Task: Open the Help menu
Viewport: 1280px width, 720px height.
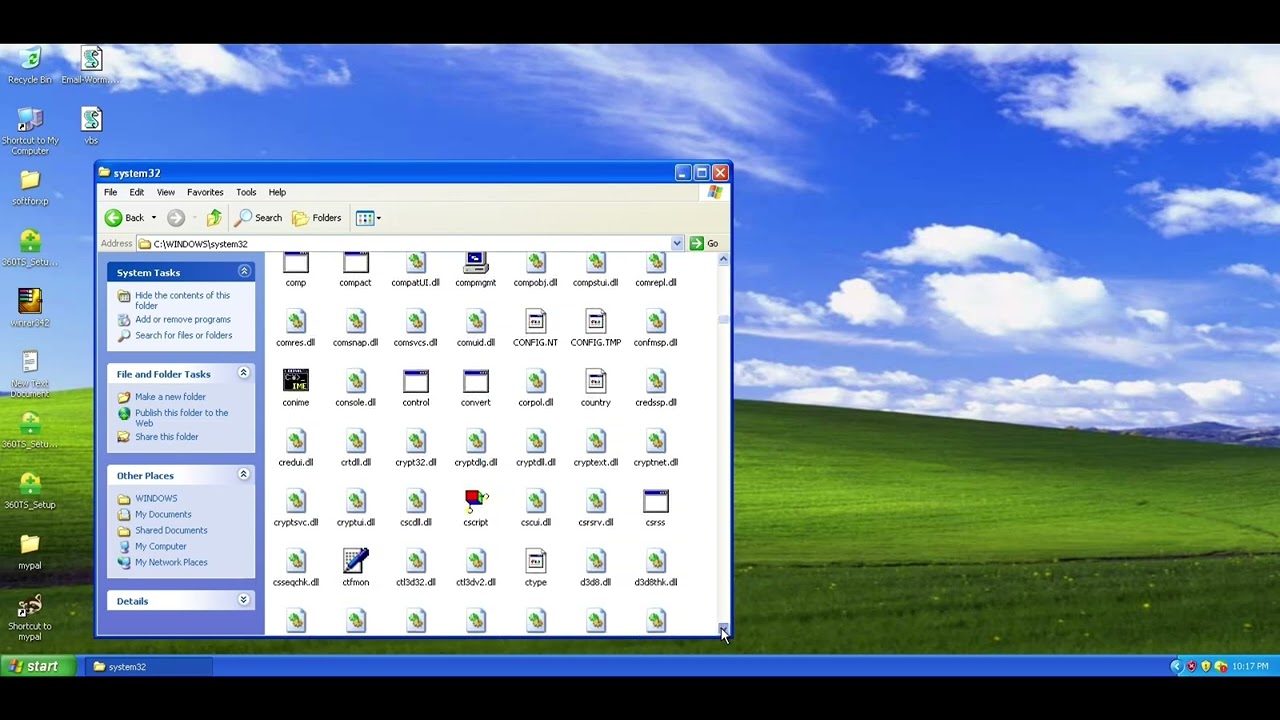Action: pyautogui.click(x=277, y=192)
